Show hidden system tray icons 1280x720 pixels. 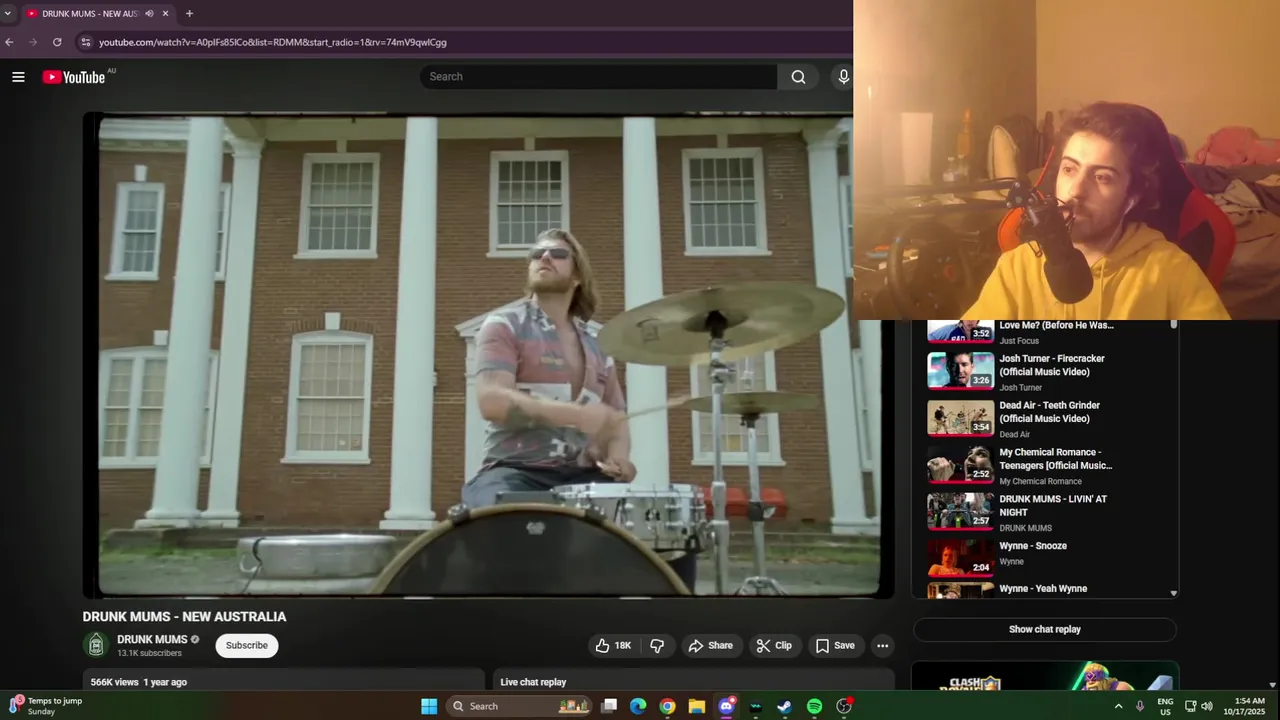(x=1118, y=706)
